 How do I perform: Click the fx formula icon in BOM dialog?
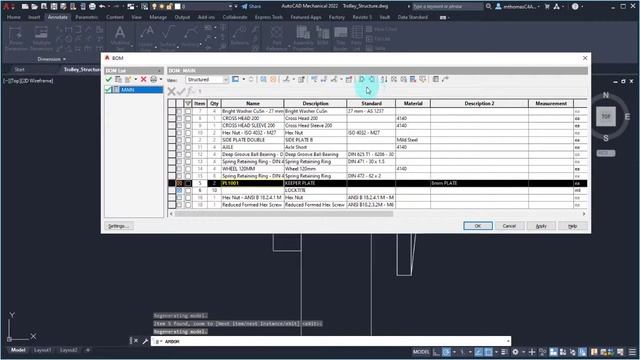190,91
